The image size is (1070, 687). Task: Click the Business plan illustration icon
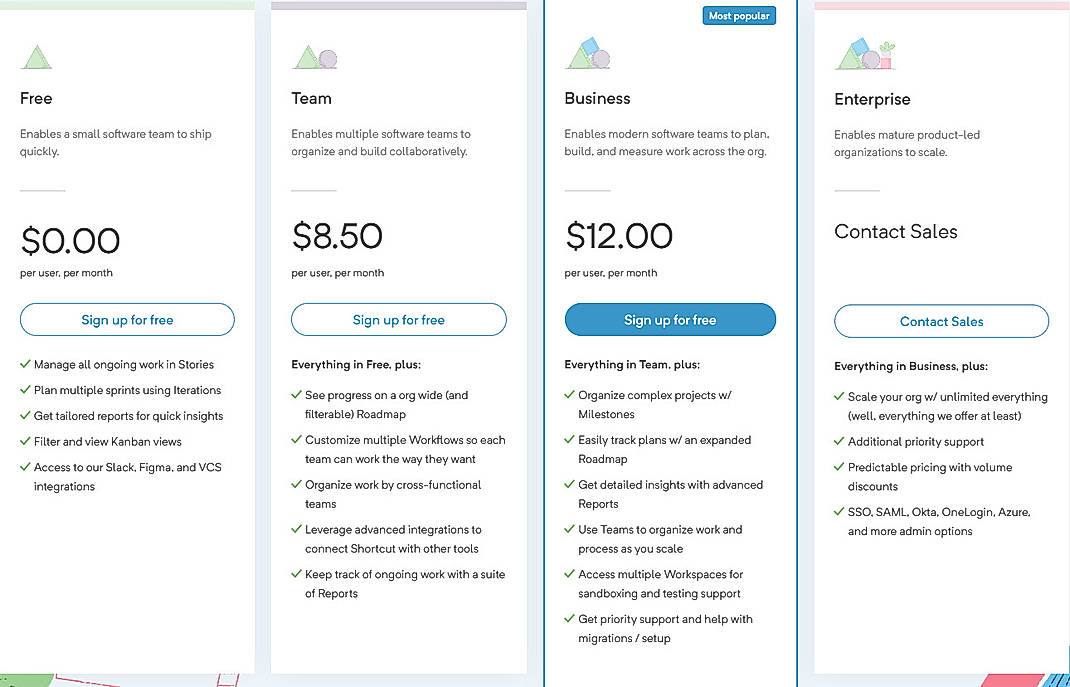tap(586, 57)
